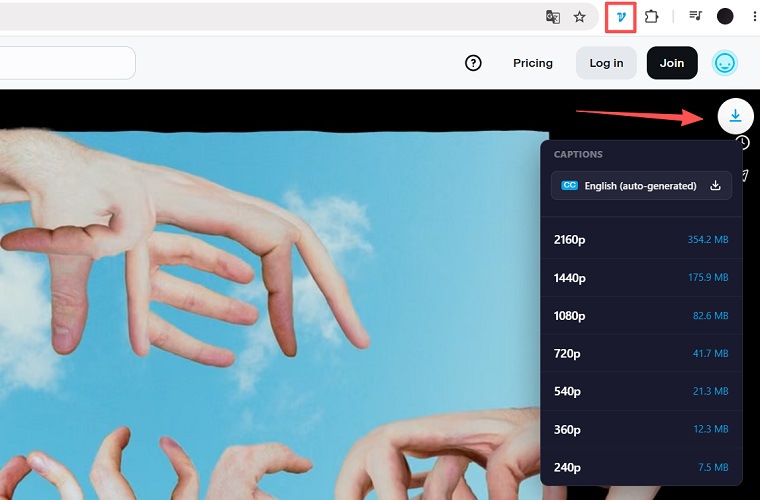Select the 2160p download option
Viewport: 760px width, 500px height.
[x=641, y=239]
